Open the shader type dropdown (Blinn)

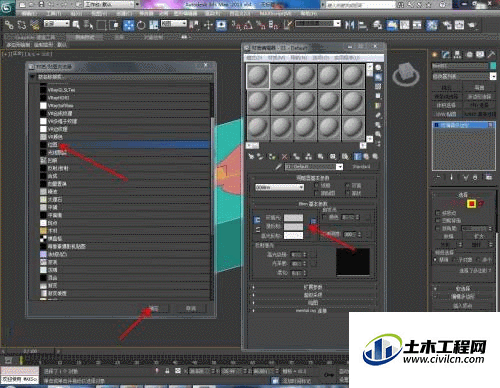279,187
